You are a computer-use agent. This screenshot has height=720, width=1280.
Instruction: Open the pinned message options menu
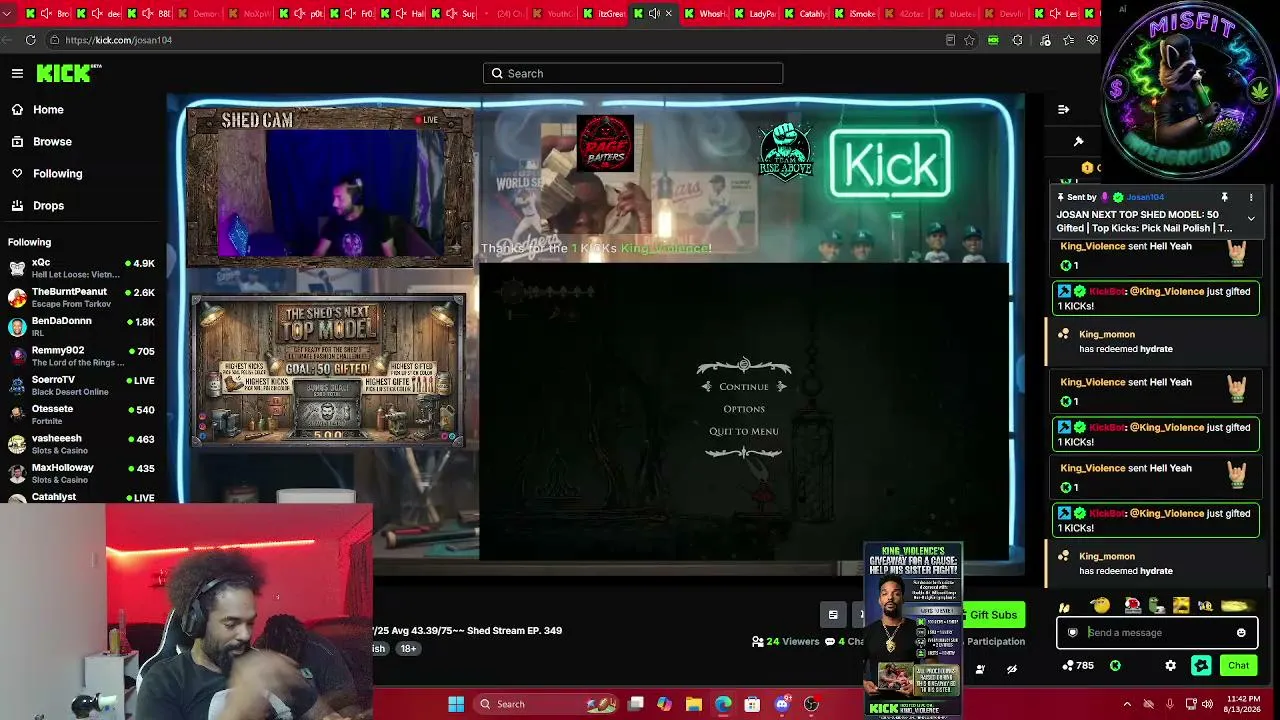pyautogui.click(x=1250, y=197)
